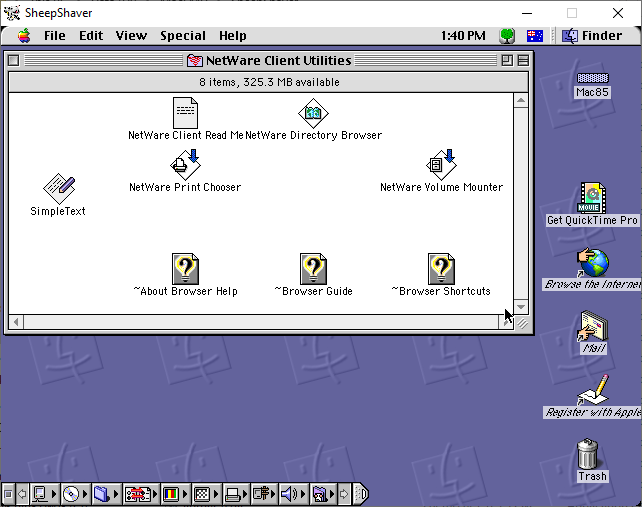642x507 pixels.
Task: Open the AppleTalk computer control strip module
Action: click(x=44, y=494)
